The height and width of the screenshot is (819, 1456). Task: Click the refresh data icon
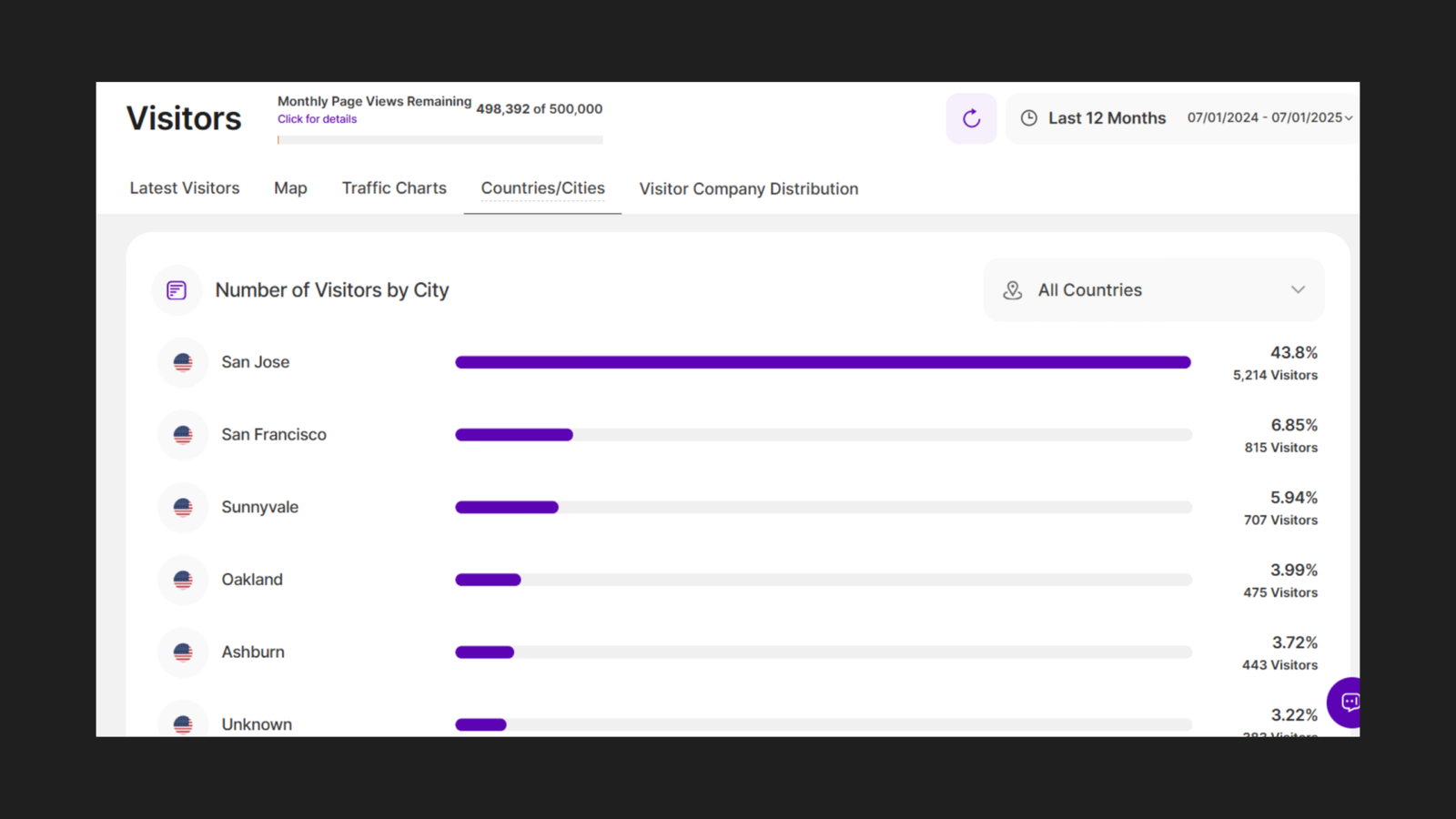point(970,118)
